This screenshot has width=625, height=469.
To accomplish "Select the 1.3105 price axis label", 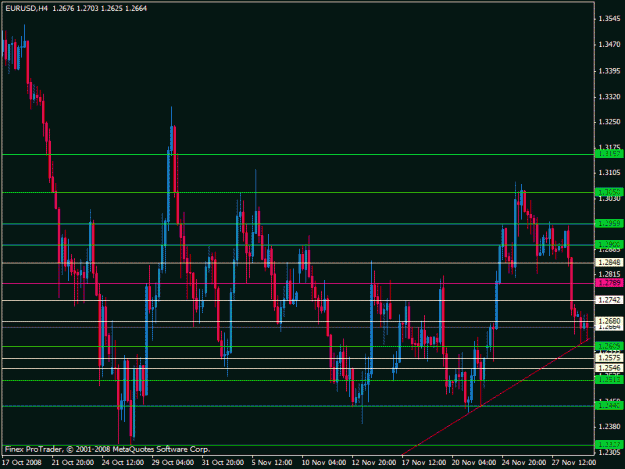I will coord(609,172).
